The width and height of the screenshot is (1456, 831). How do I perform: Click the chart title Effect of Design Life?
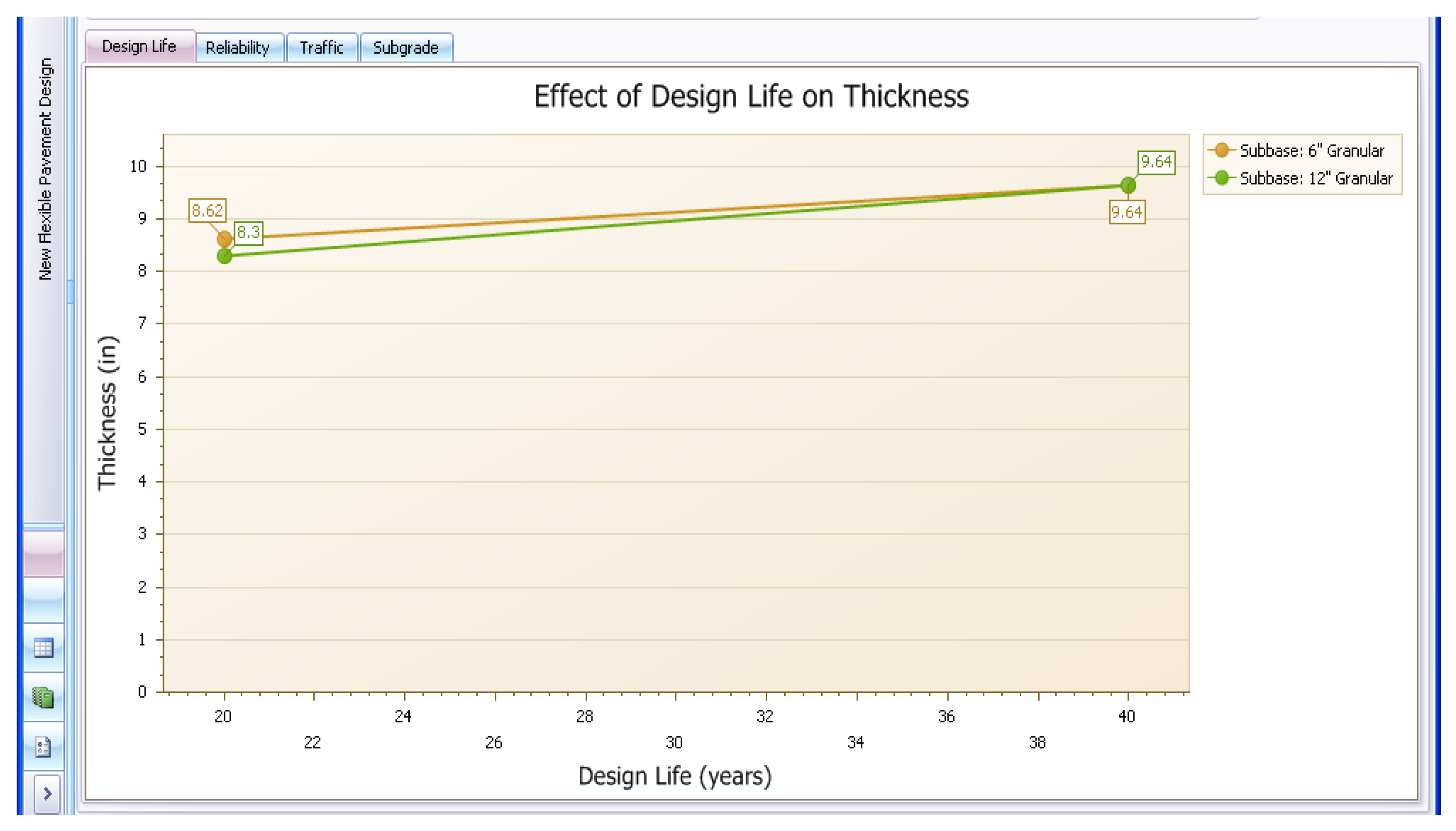(751, 96)
